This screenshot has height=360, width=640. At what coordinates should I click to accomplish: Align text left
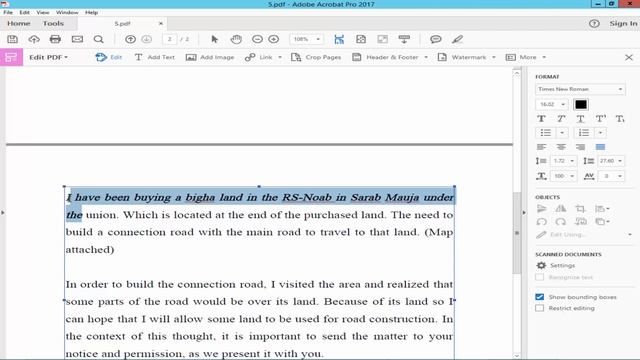tap(541, 147)
